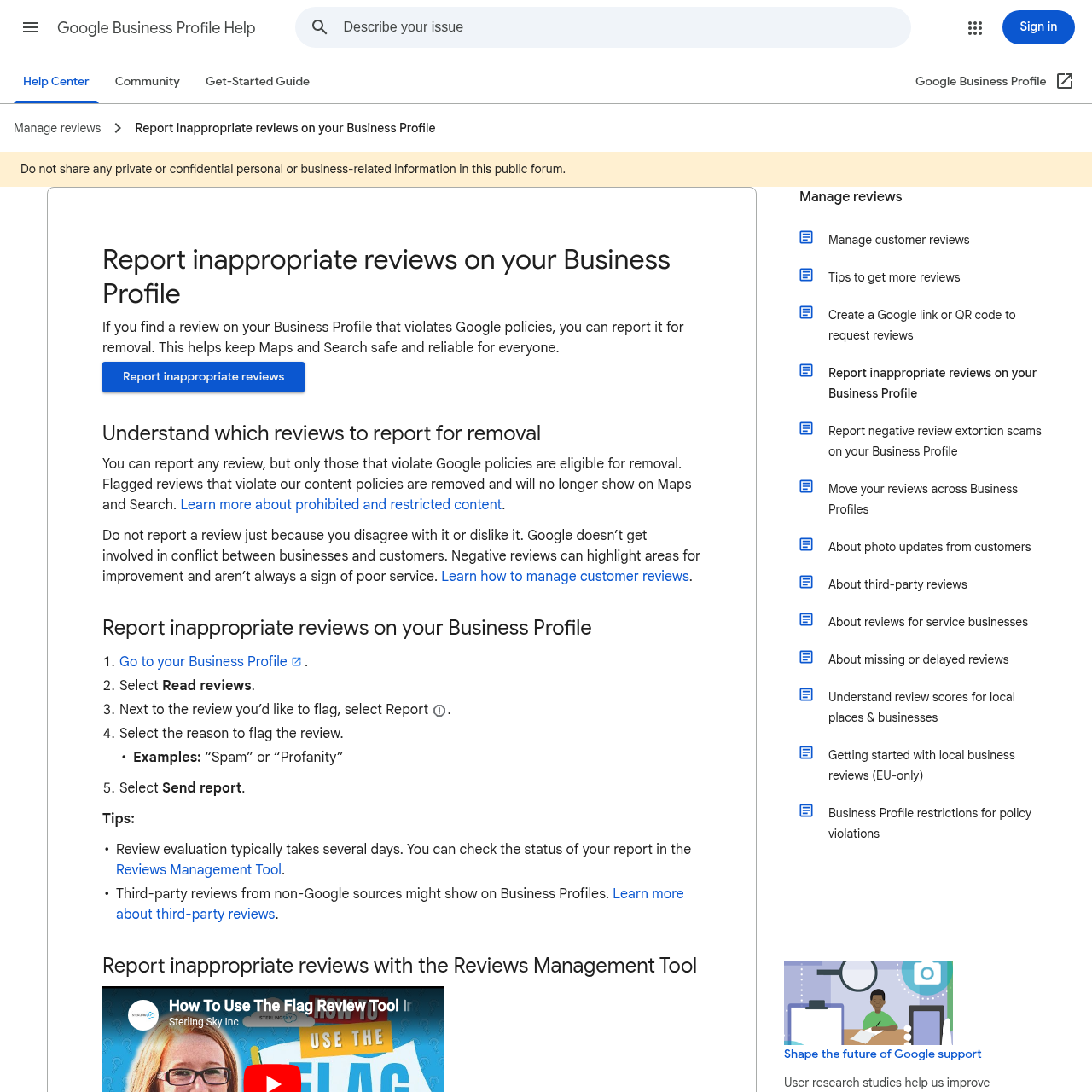This screenshot has height=1092, width=1092.
Task: Click article icon beside About third-party reviews
Action: coord(806,582)
